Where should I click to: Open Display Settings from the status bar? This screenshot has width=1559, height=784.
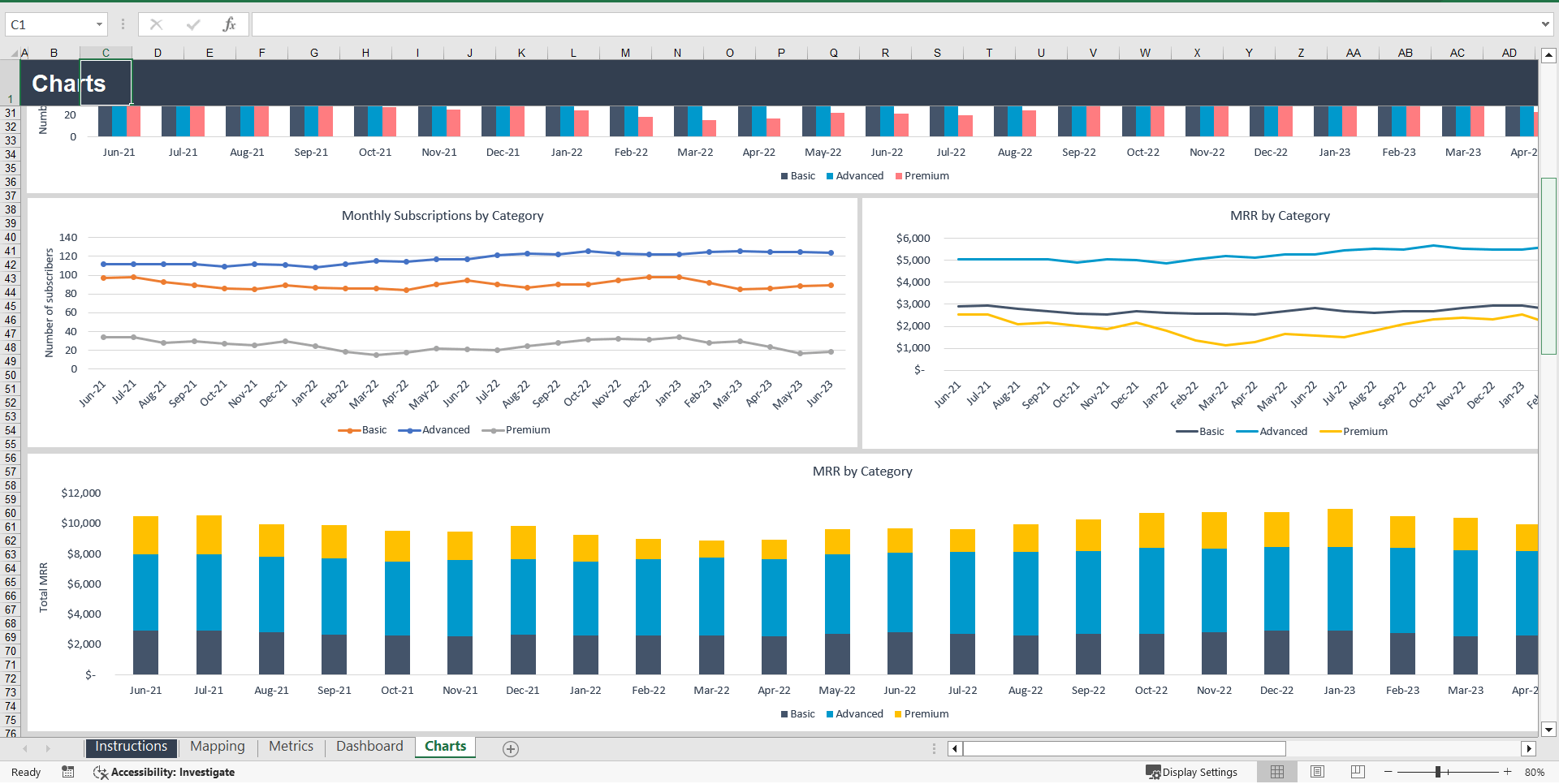coord(1192,772)
